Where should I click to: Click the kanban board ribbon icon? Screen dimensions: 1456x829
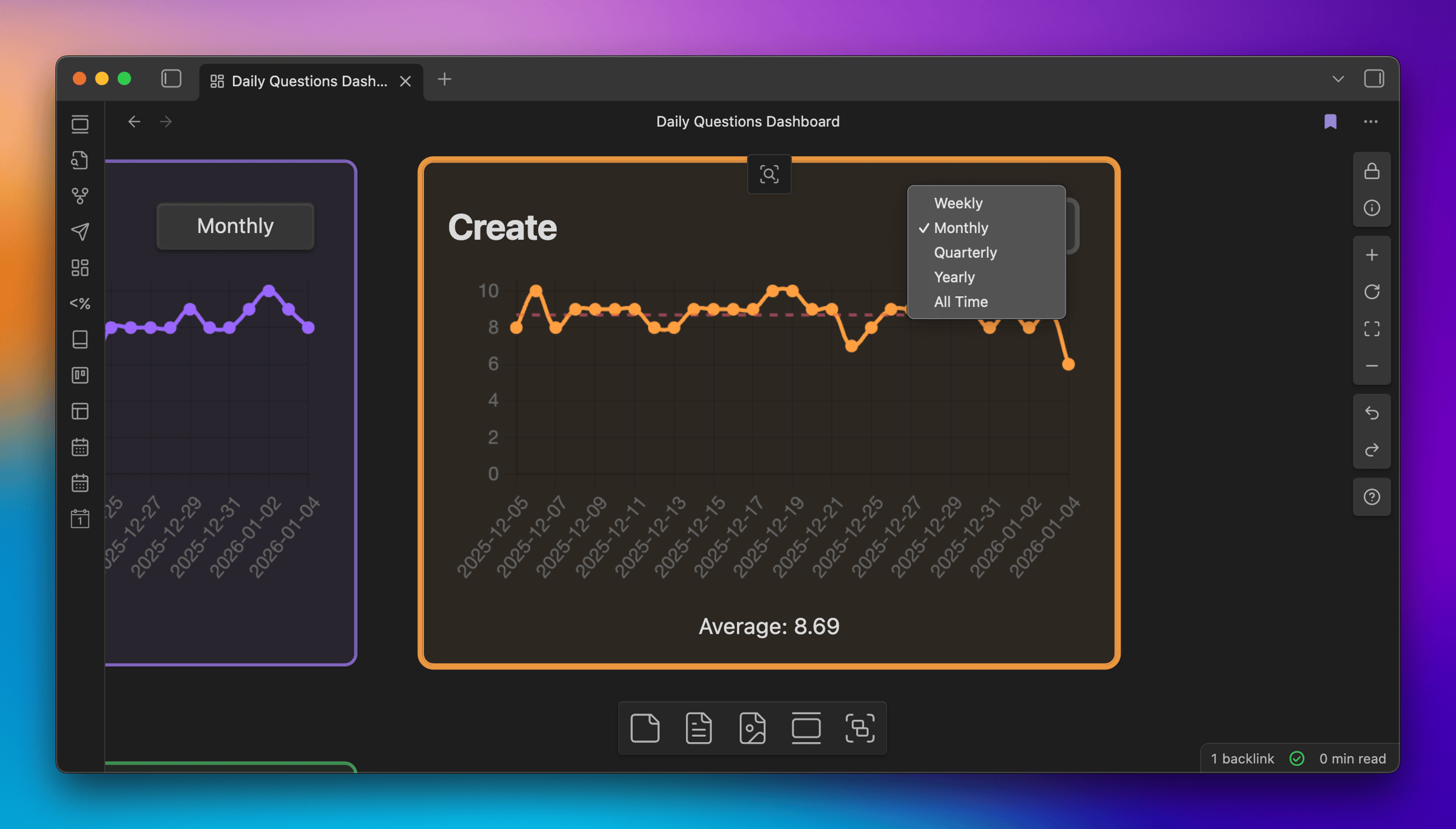80,375
